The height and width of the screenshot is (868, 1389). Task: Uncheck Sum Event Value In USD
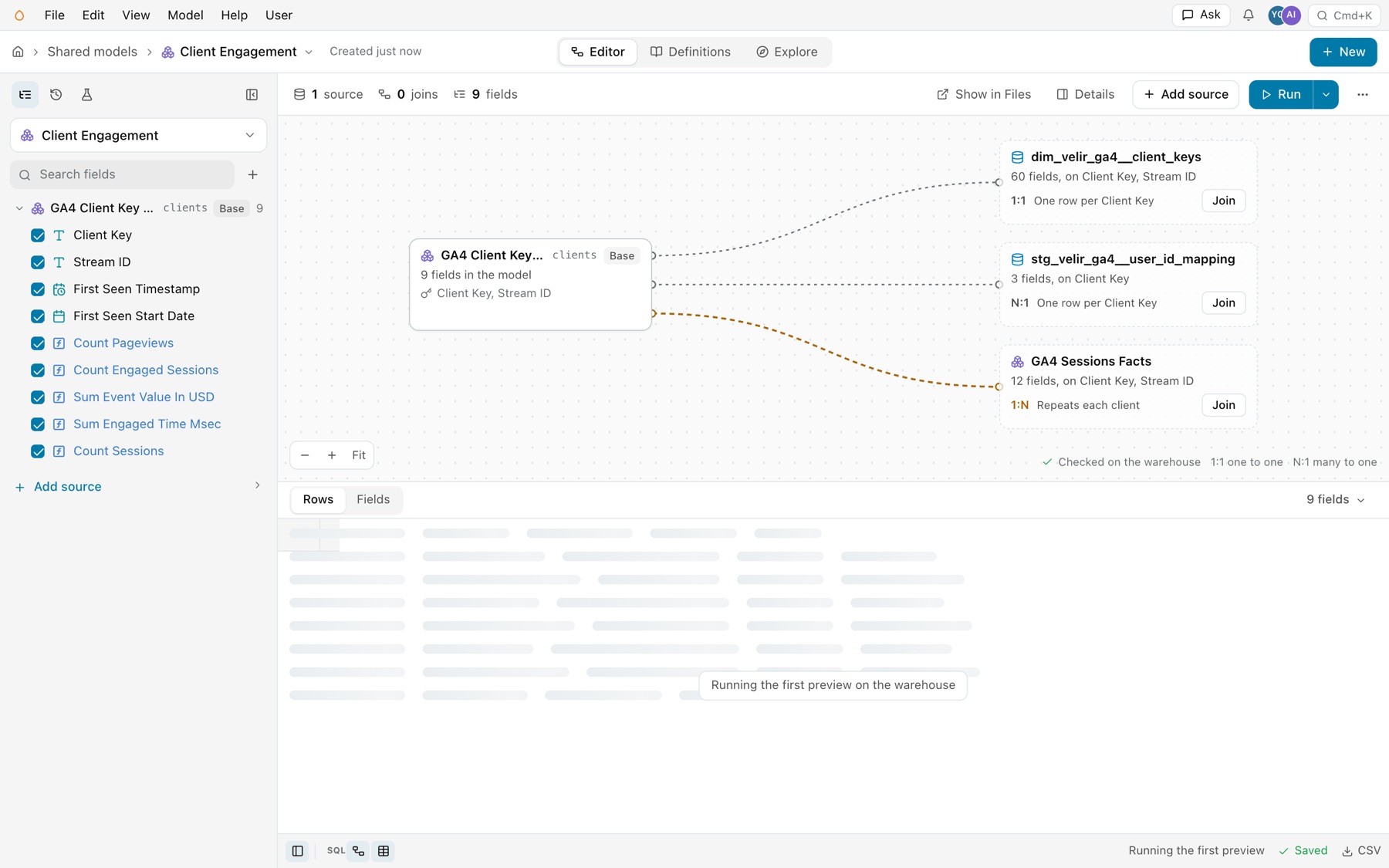coord(38,397)
